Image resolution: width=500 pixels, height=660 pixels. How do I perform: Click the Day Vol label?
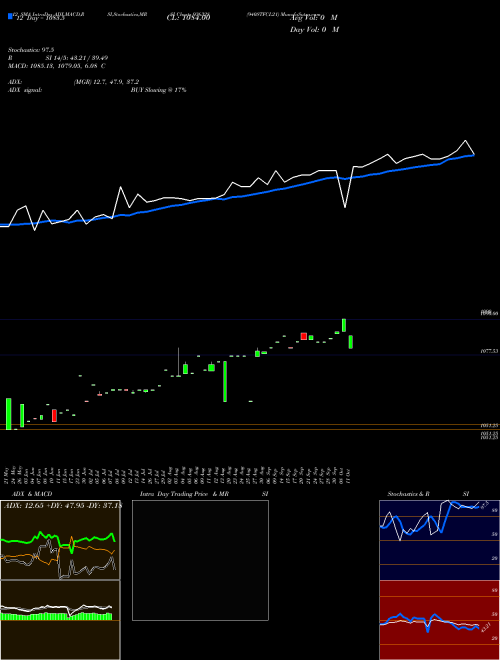pyautogui.click(x=314, y=30)
